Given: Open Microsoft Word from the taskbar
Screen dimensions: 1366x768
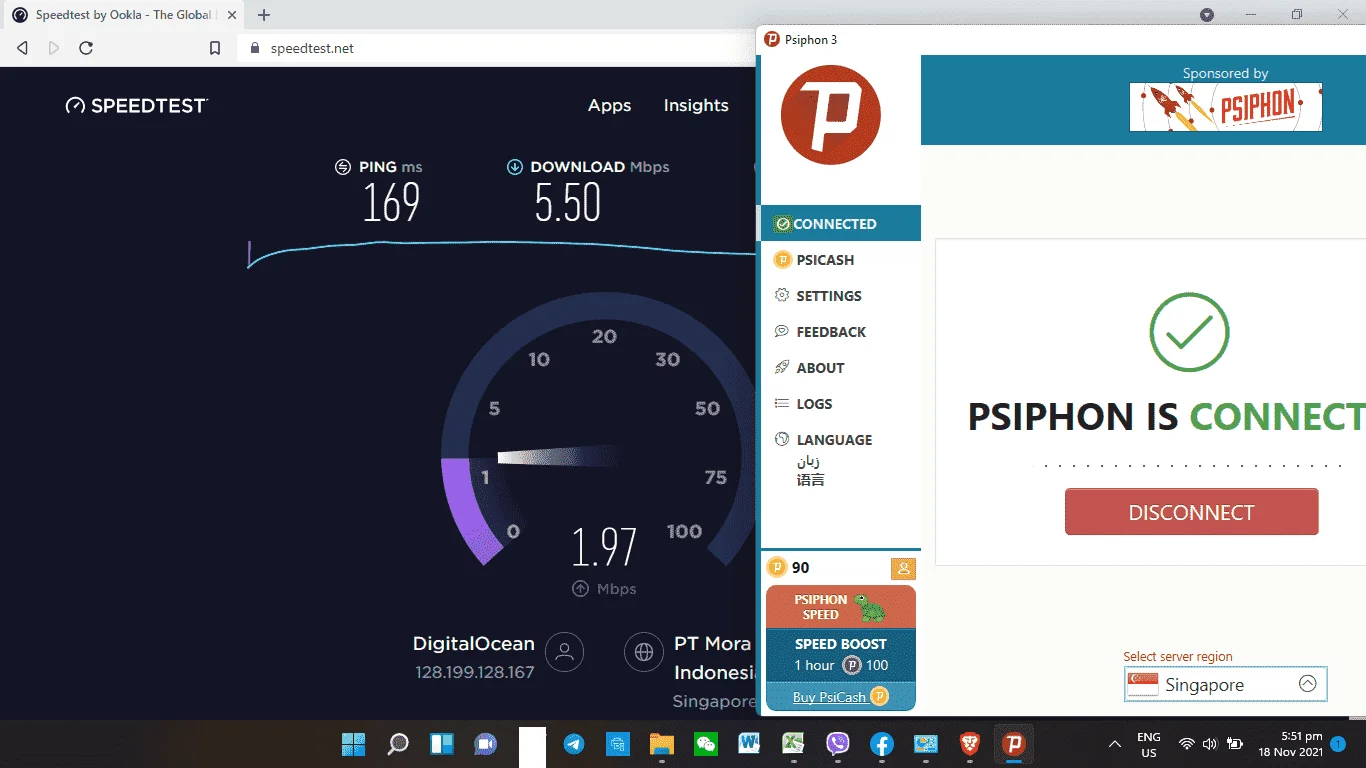Looking at the screenshot, I should coord(750,744).
